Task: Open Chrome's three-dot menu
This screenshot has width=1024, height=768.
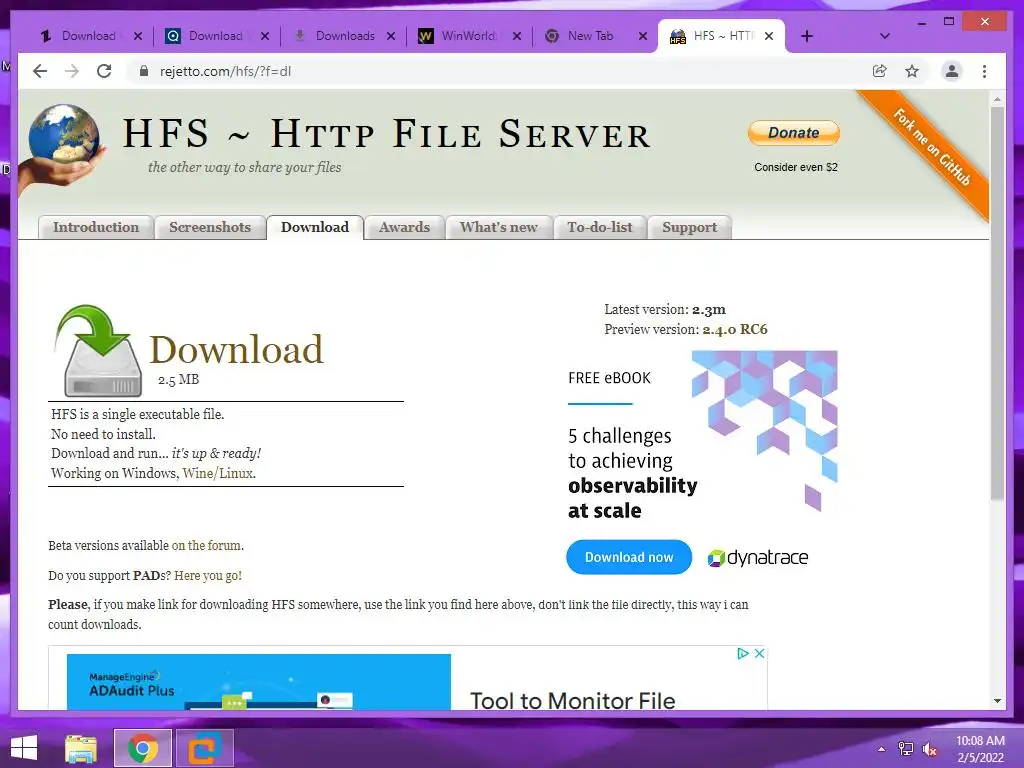Action: (x=984, y=71)
